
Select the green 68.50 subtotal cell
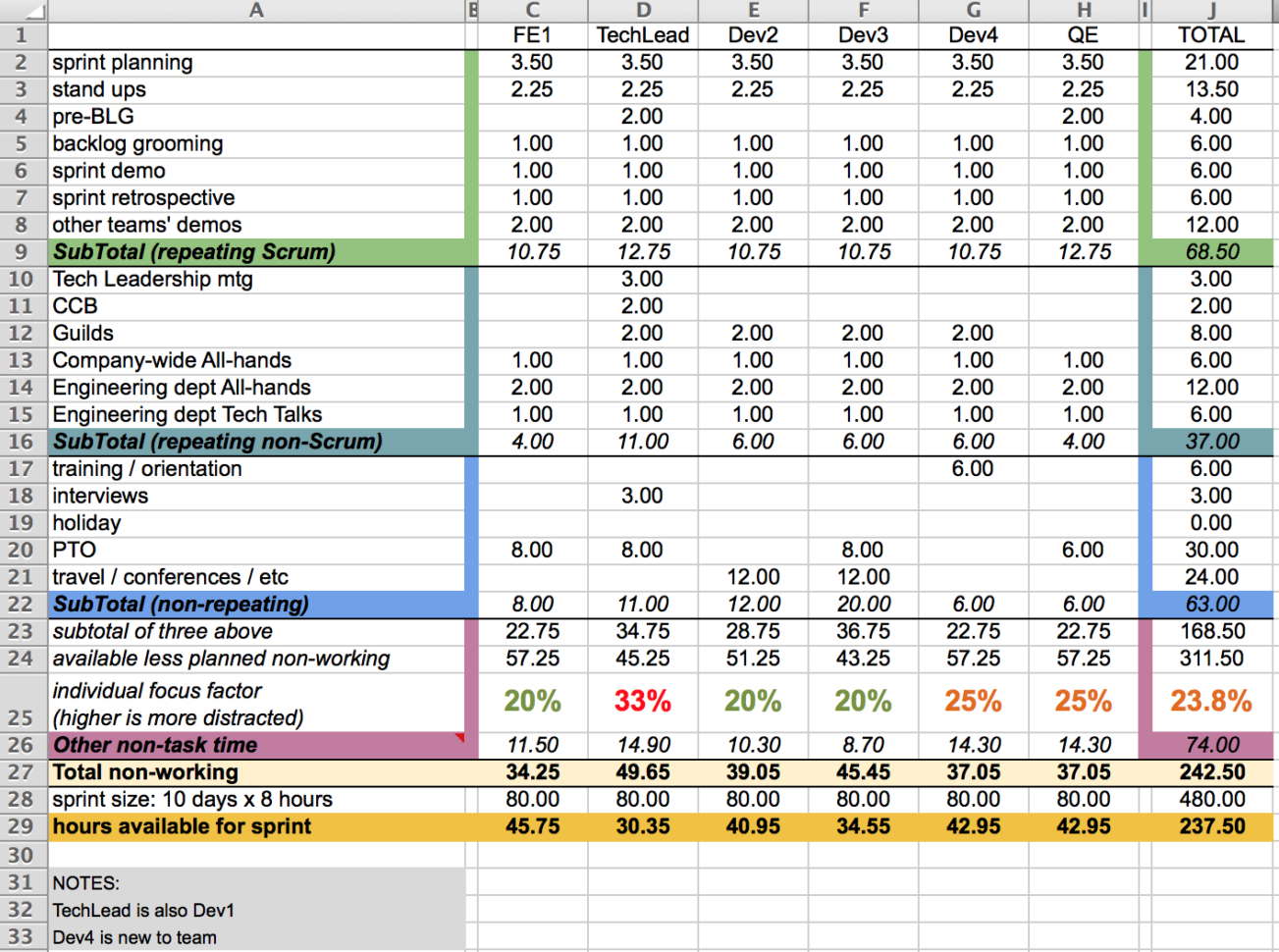tap(1211, 252)
